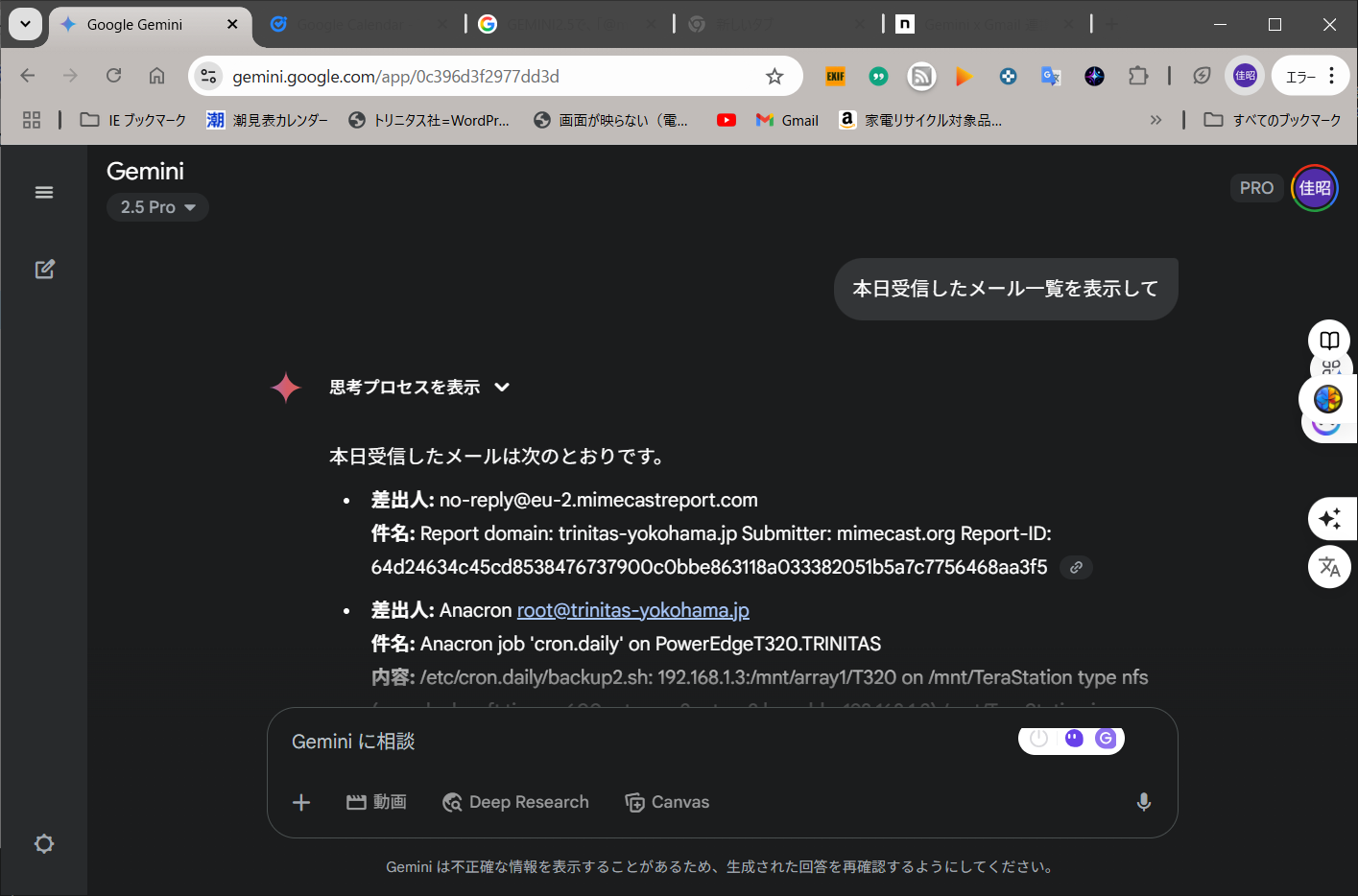Screen dimensions: 1358x896
Task: View site information icon in address bar
Action: point(208,76)
